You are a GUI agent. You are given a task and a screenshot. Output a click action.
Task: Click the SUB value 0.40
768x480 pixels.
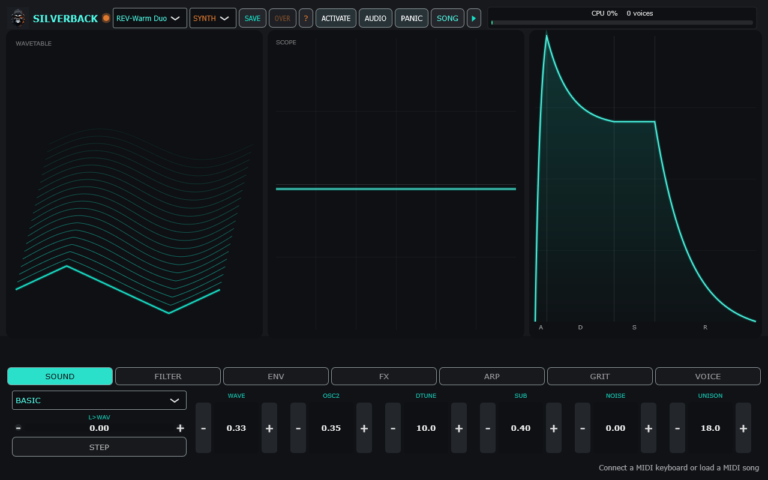click(x=521, y=428)
